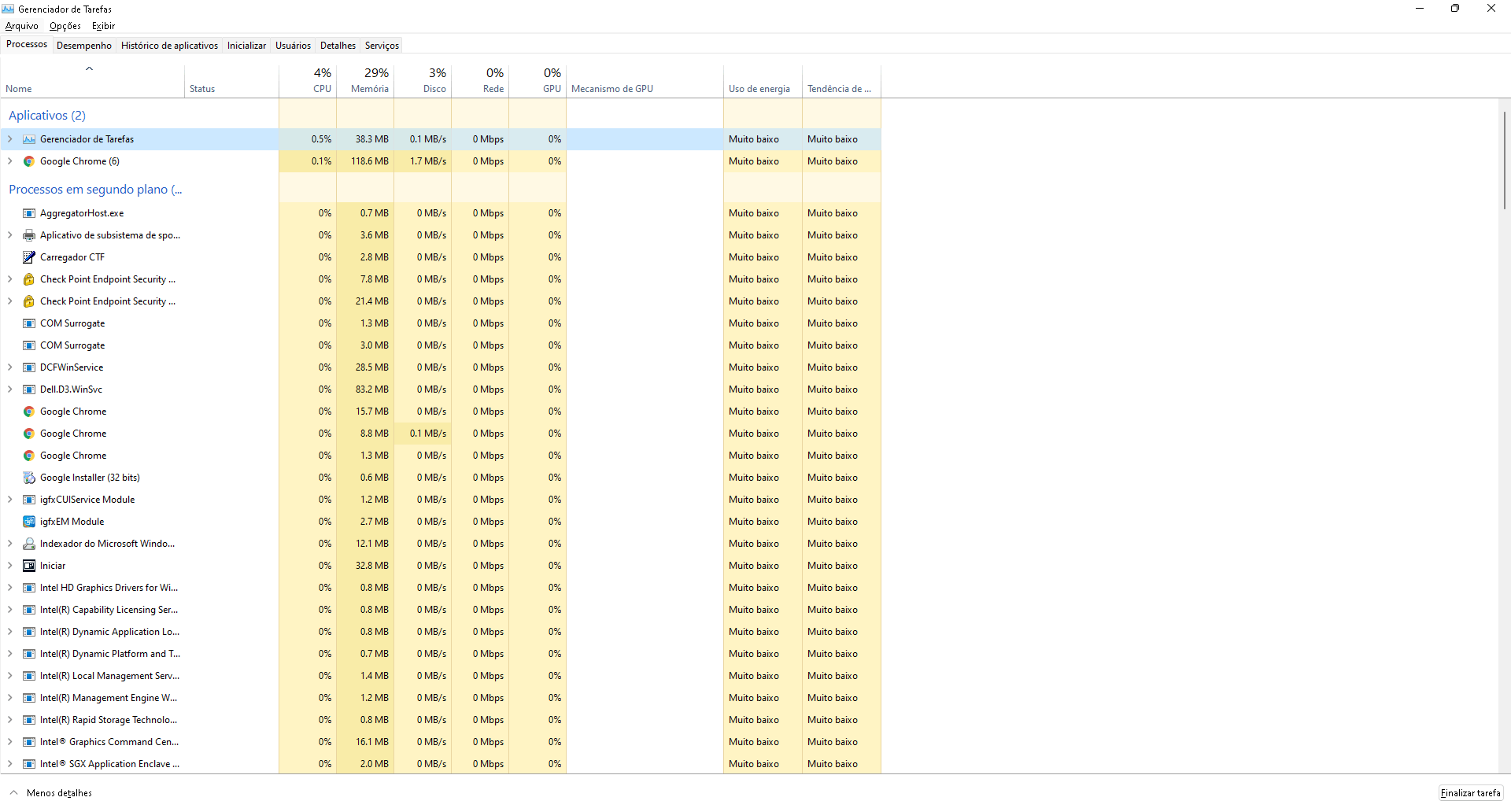Click the Google Installer (32 bits) icon
The height and width of the screenshot is (812, 1511).
[x=29, y=478]
